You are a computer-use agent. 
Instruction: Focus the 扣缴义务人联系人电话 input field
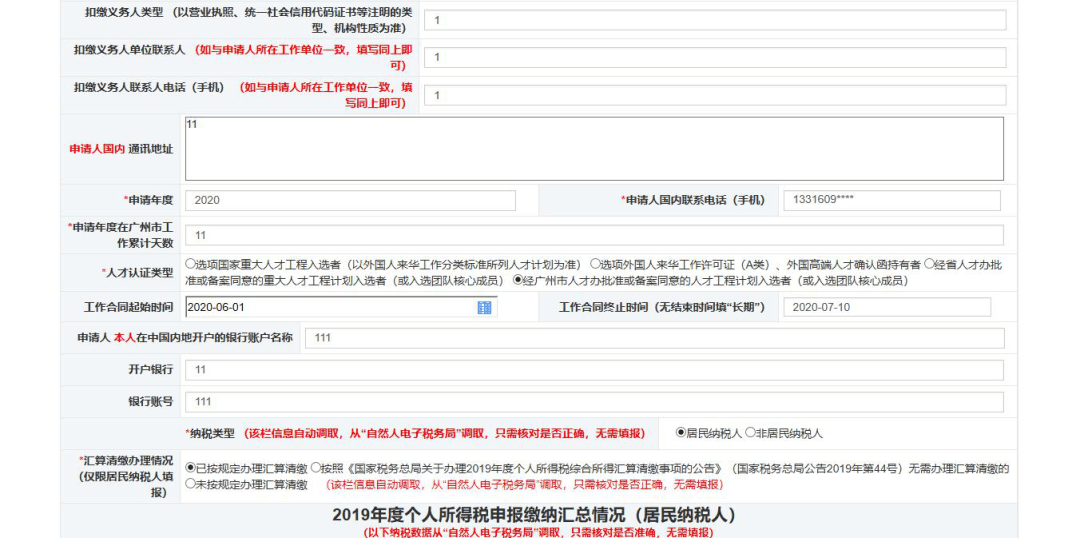(x=715, y=95)
